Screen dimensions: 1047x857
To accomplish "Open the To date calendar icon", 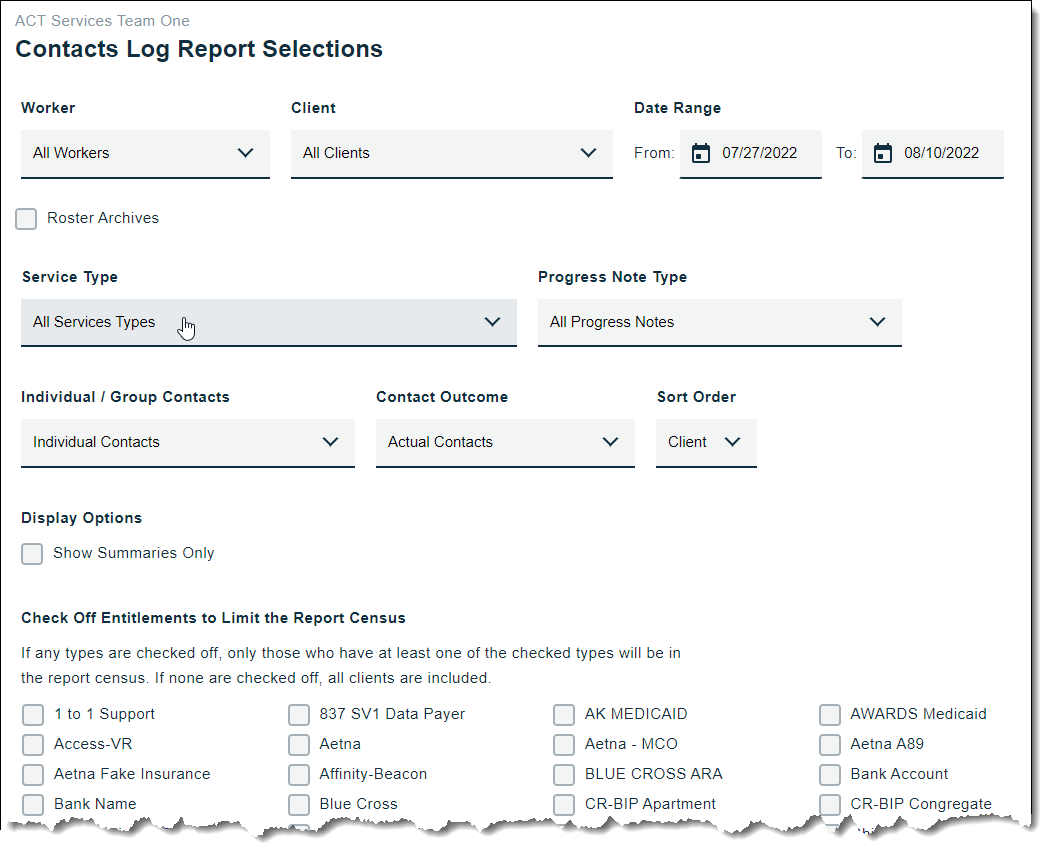I will [882, 153].
